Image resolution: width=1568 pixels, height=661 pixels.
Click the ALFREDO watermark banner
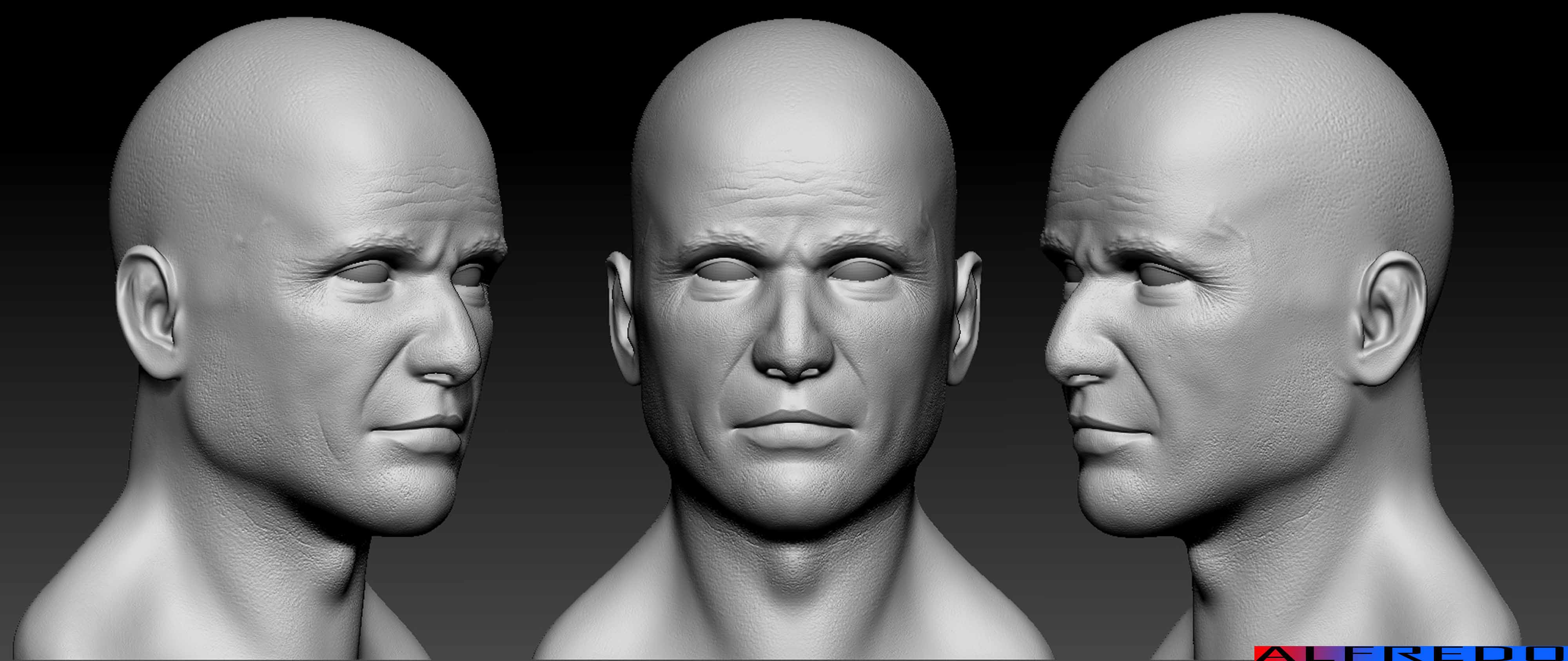(x=1411, y=654)
